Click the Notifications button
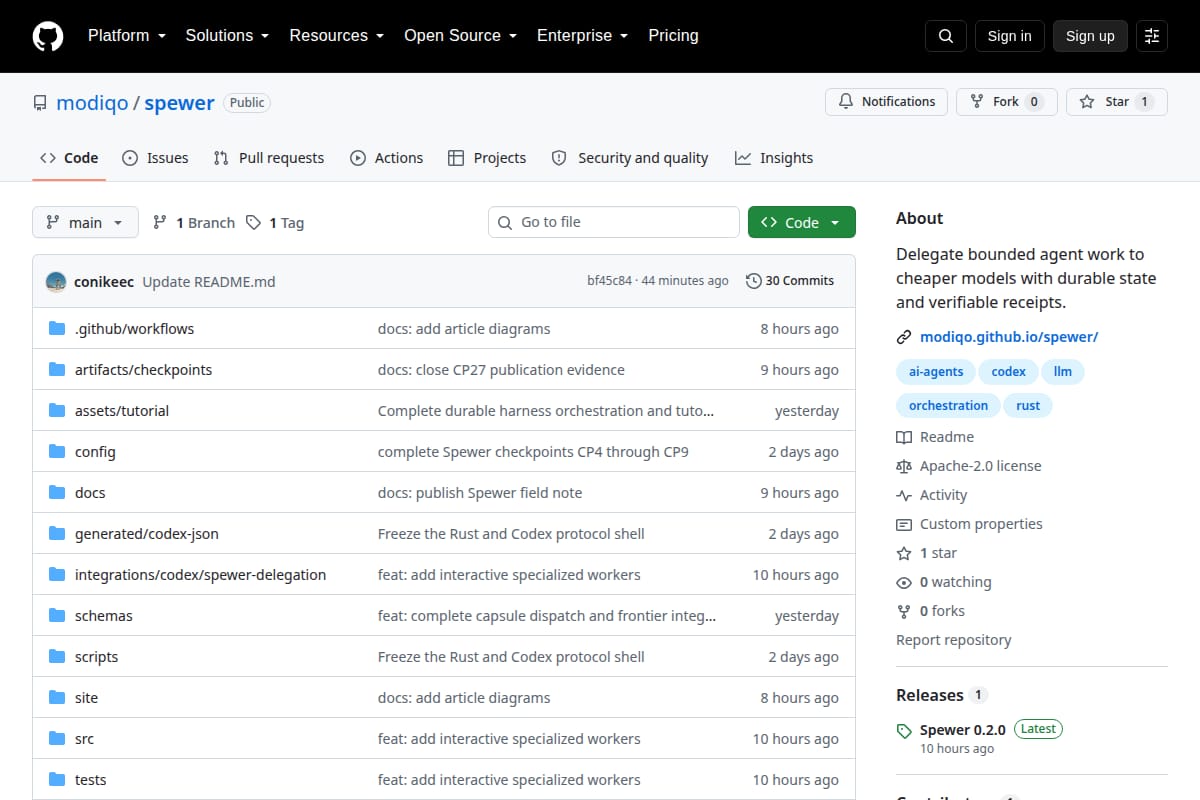The width and height of the screenshot is (1200, 800). tap(886, 102)
